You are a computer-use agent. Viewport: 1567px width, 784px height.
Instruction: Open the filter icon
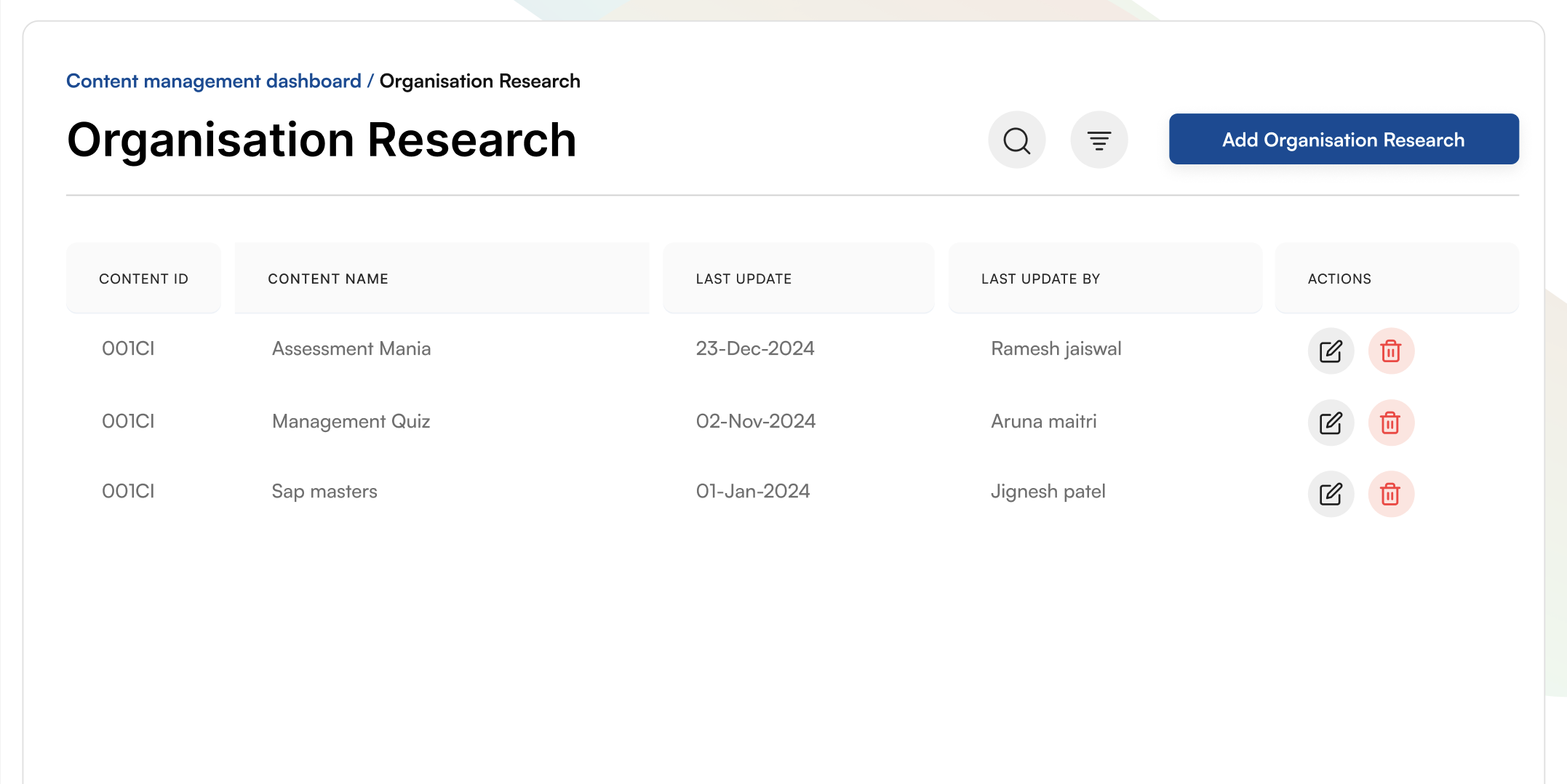[1099, 139]
